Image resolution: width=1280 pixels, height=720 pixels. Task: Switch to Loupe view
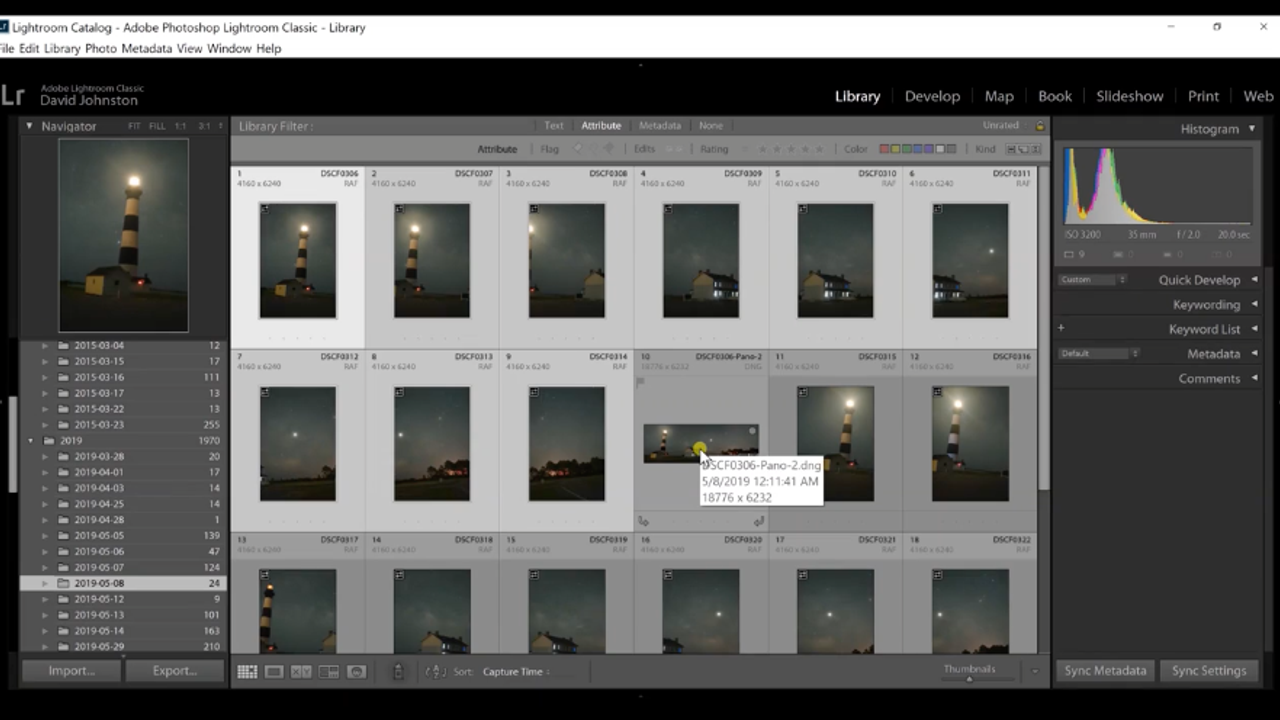[274, 672]
